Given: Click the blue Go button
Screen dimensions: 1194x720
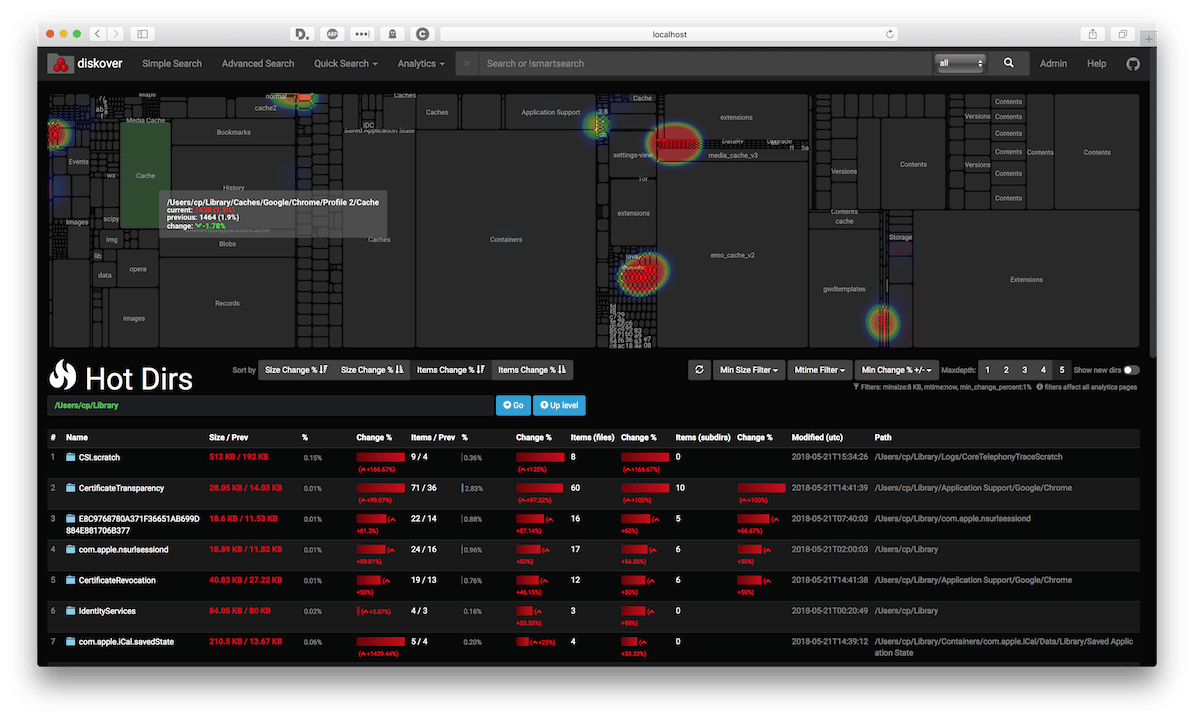Looking at the screenshot, I should pos(513,406).
